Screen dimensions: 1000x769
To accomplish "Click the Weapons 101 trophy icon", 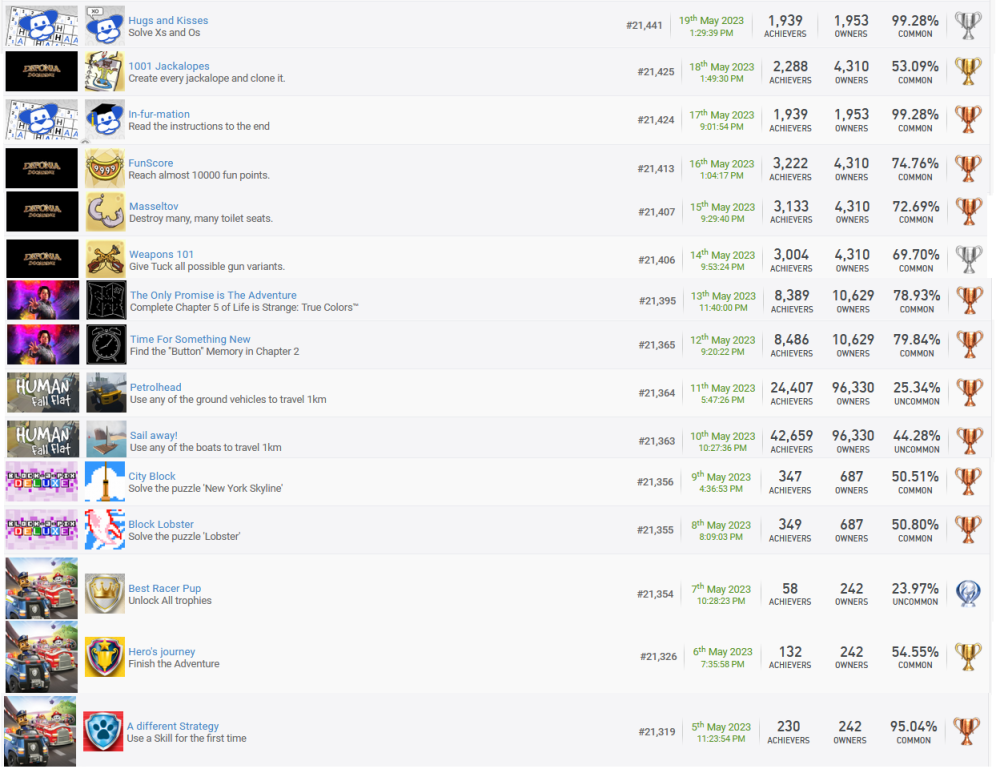I will (105, 260).
